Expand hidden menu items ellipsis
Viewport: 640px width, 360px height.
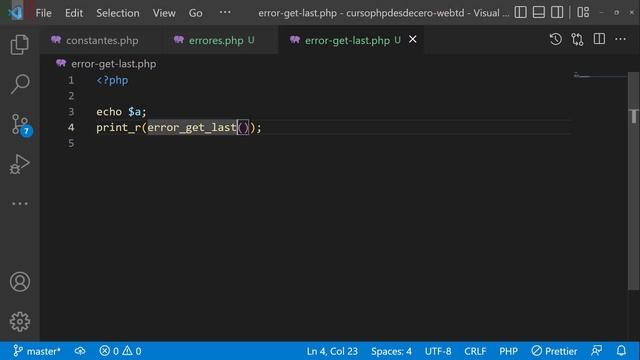225,12
